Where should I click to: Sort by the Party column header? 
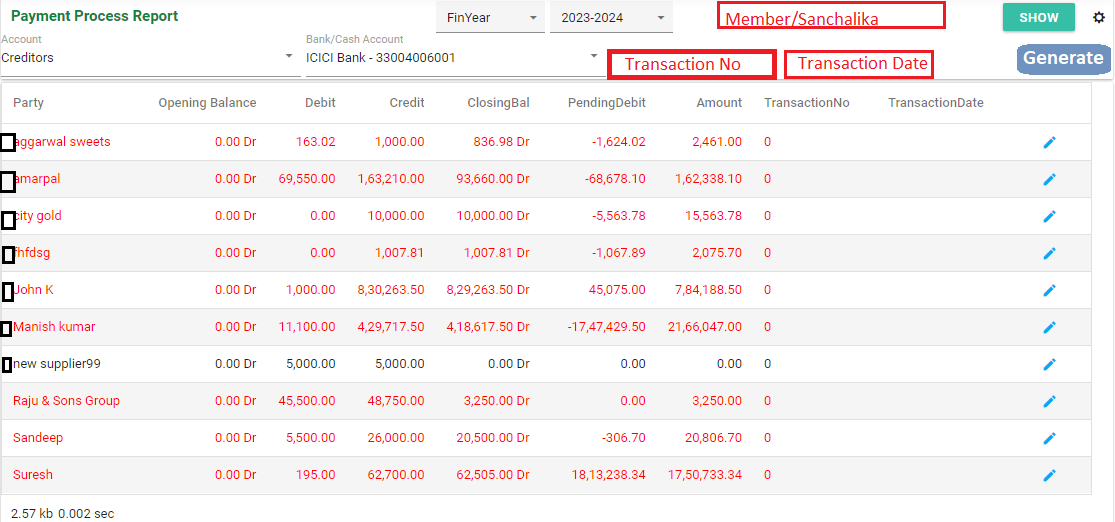[x=28, y=103]
